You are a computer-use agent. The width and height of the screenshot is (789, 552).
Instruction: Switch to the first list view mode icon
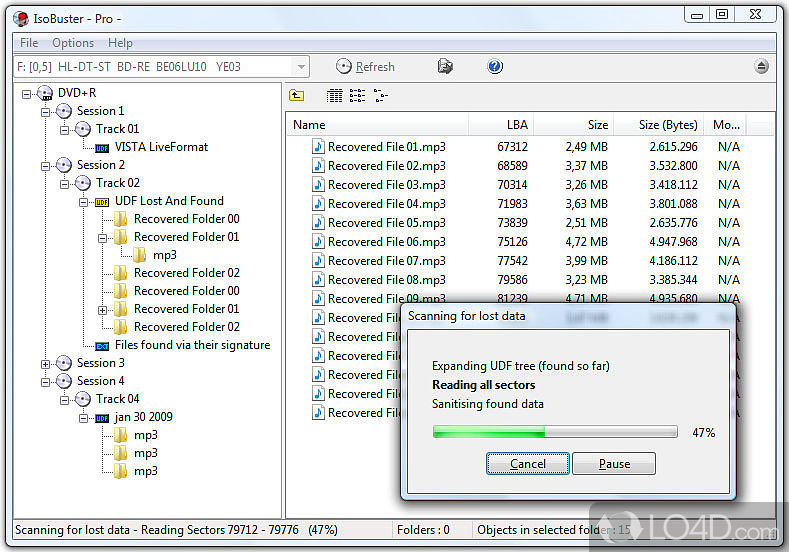click(x=335, y=96)
